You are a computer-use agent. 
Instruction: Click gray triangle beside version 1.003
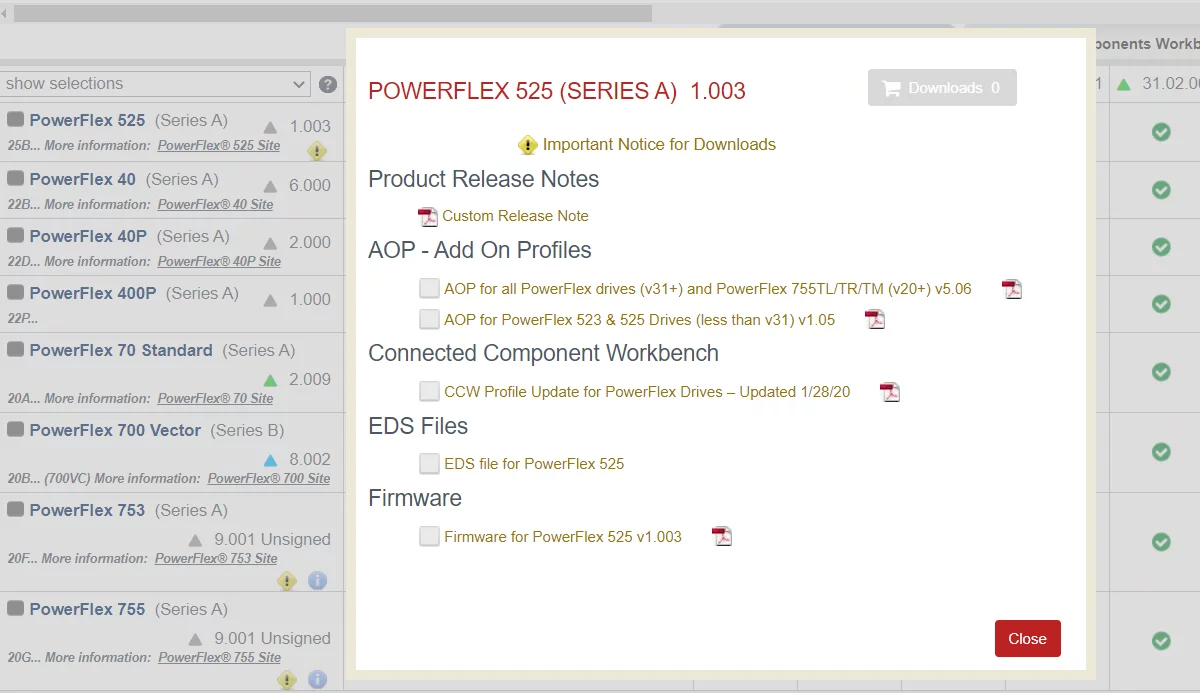(270, 127)
